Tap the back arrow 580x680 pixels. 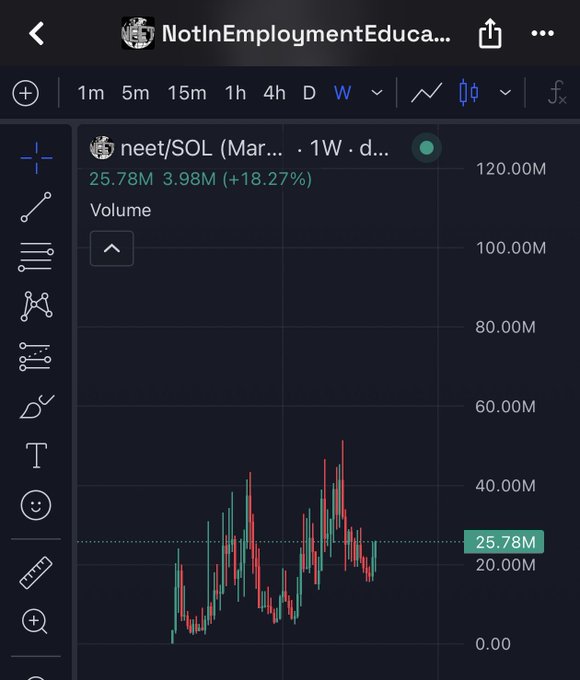pos(37,33)
